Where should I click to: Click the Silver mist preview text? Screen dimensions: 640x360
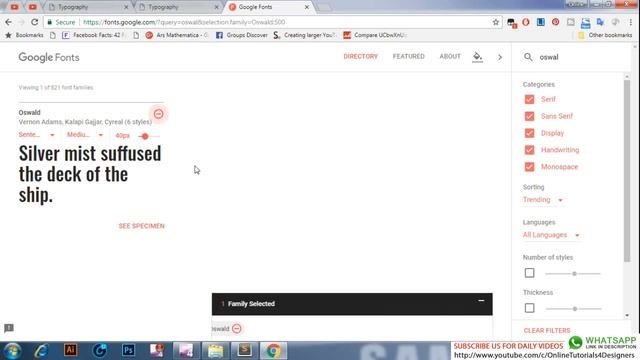tap(90, 174)
